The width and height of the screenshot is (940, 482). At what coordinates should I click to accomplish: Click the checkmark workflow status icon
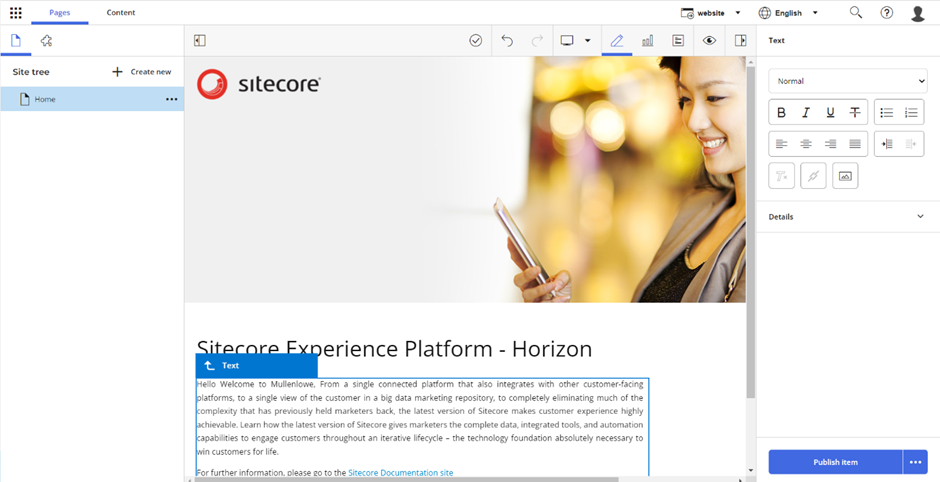(x=475, y=41)
